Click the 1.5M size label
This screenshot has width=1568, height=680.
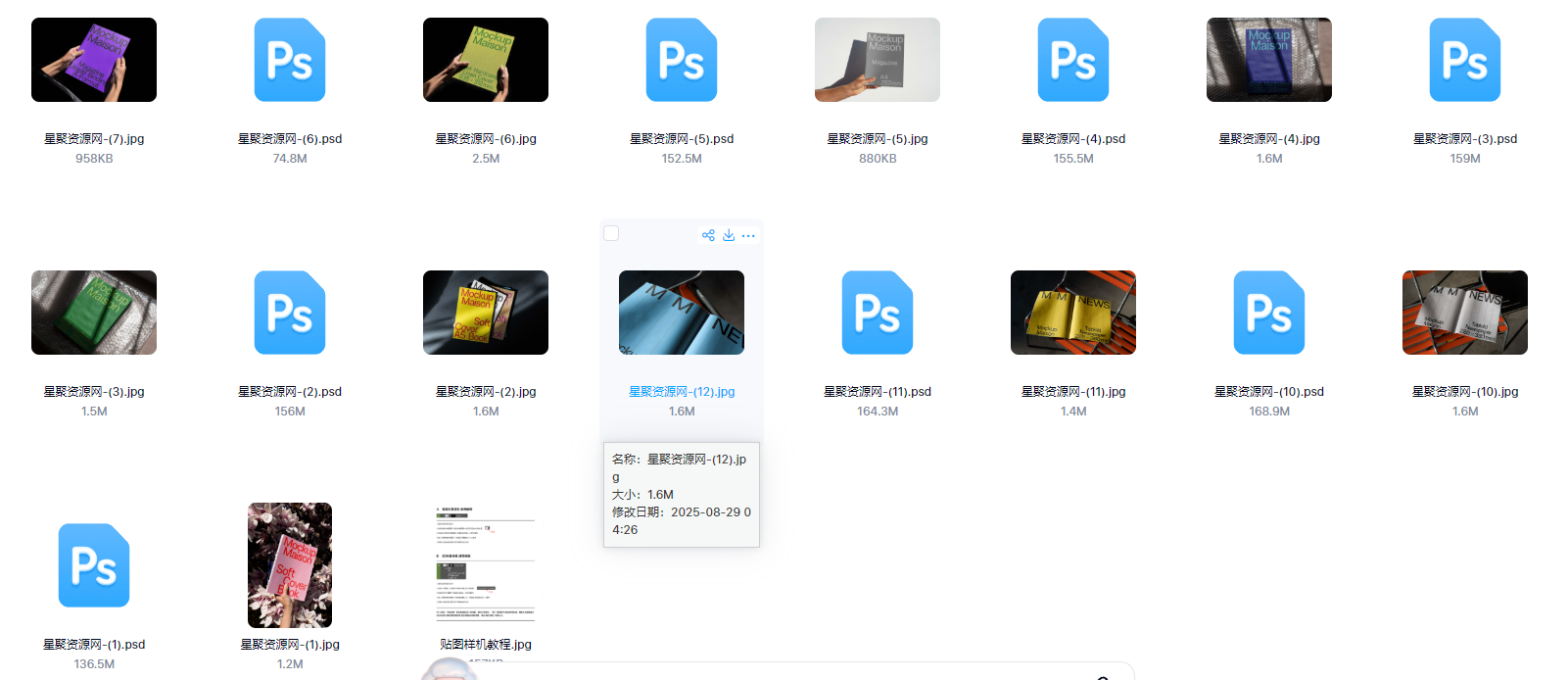click(x=94, y=412)
